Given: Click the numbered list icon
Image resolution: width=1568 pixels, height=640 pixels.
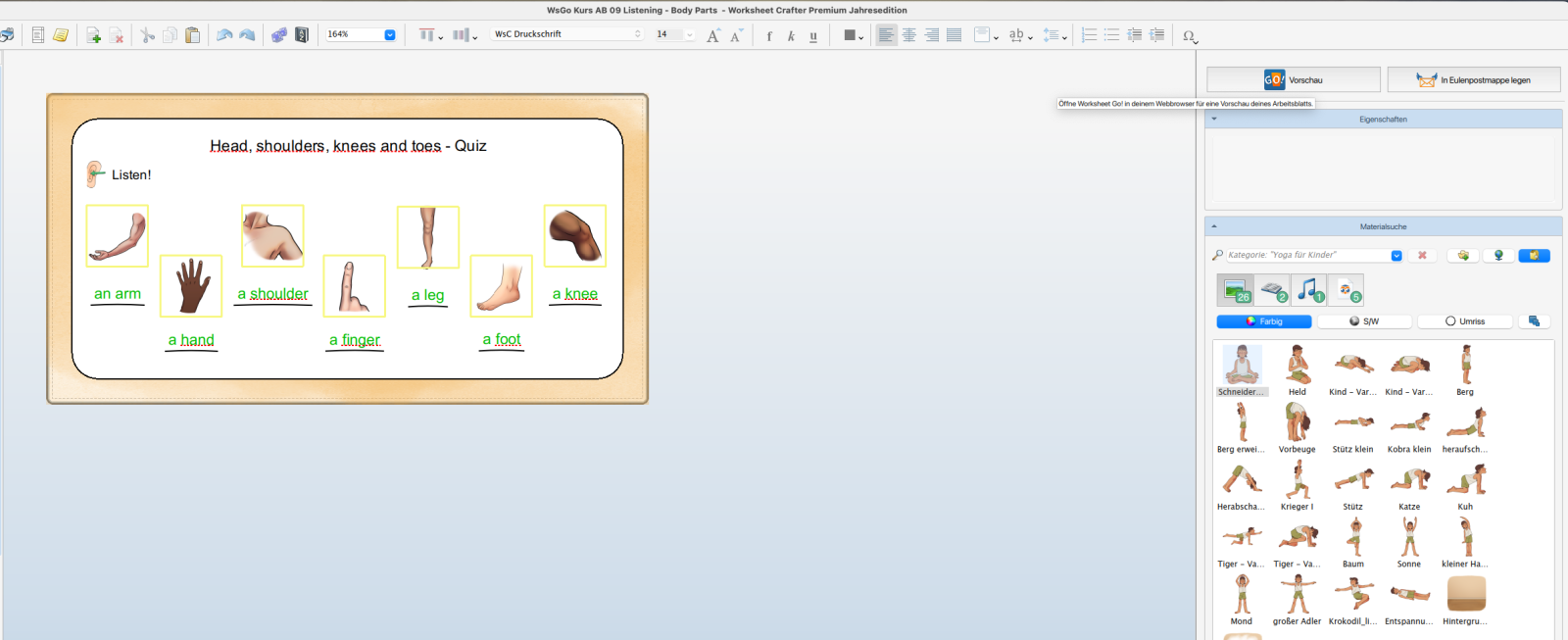Looking at the screenshot, I should (1089, 35).
